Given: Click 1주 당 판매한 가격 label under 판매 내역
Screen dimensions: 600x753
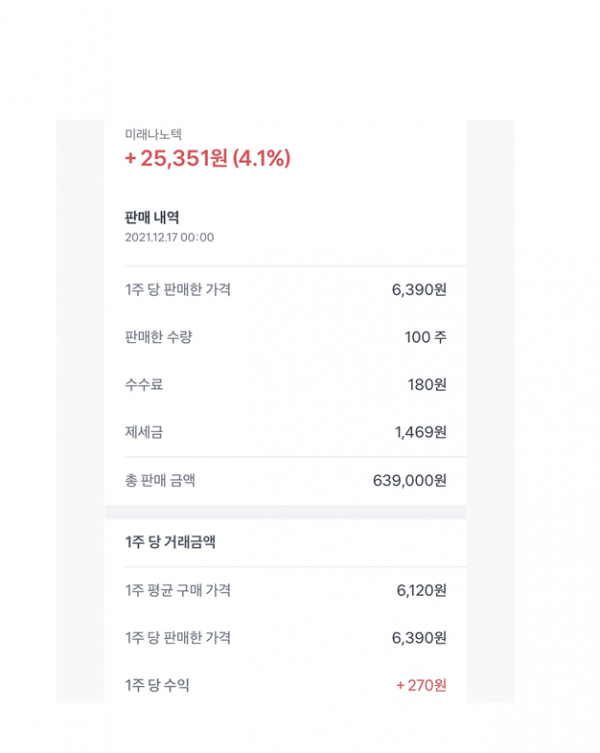Looking at the screenshot, I should coord(178,289).
